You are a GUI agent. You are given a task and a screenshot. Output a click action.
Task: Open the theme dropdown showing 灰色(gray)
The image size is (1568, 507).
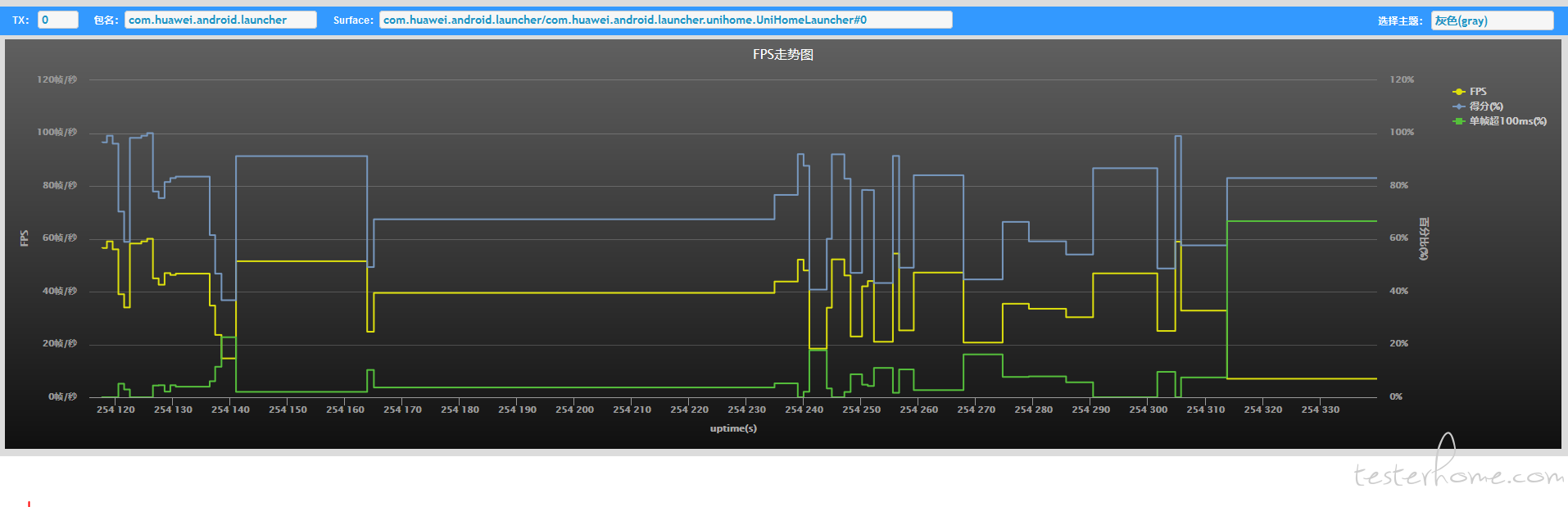1492,20
